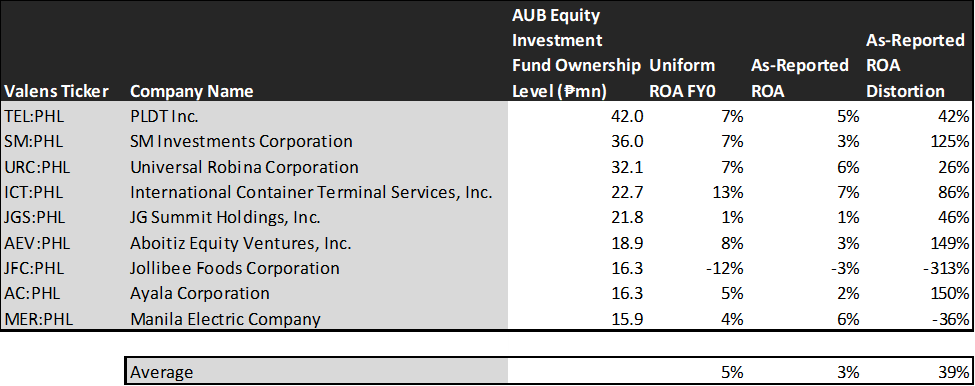Select the Company Name column header

(x=192, y=91)
